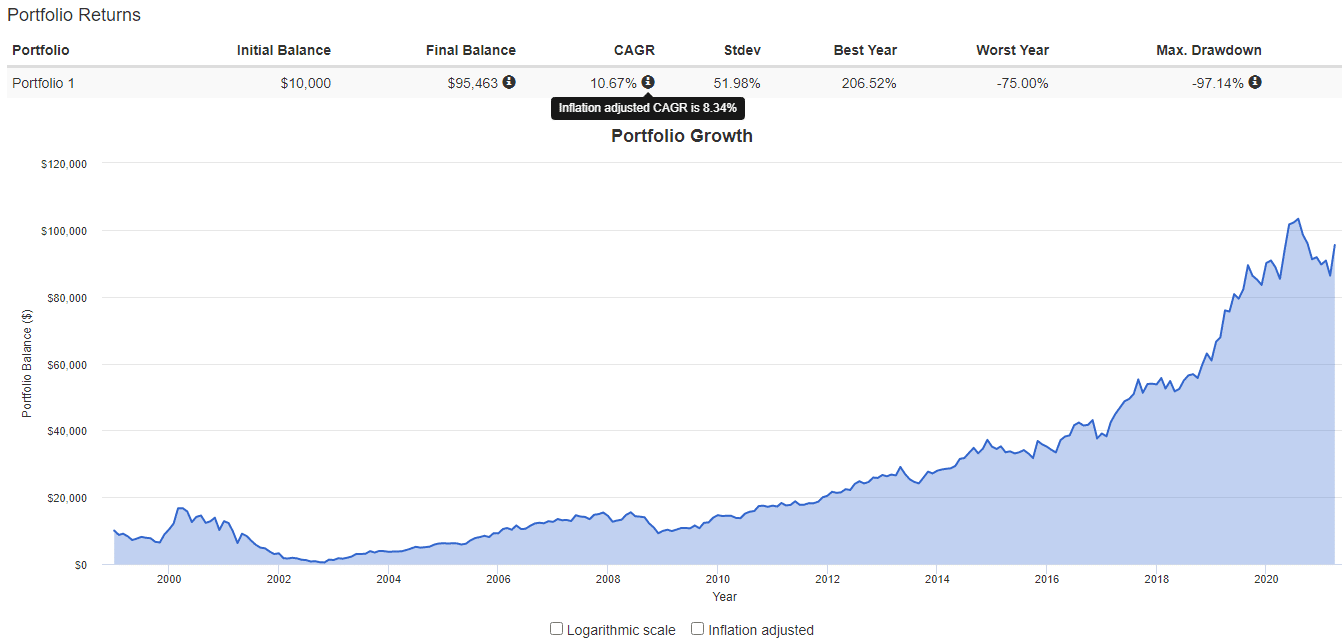Check the Inflation adjusted option
The width and height of the screenshot is (1342, 643).
pos(698,629)
